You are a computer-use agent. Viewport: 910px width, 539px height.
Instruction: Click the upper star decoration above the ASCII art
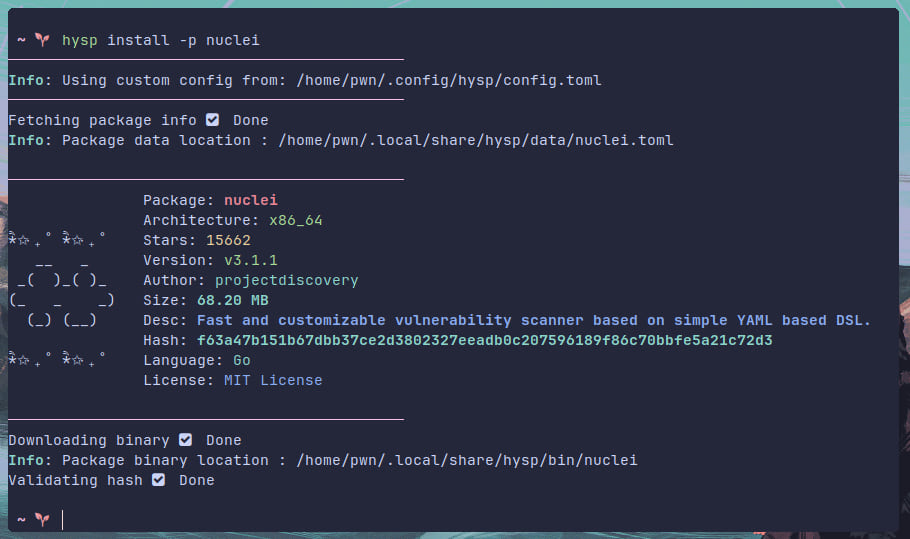click(57, 239)
